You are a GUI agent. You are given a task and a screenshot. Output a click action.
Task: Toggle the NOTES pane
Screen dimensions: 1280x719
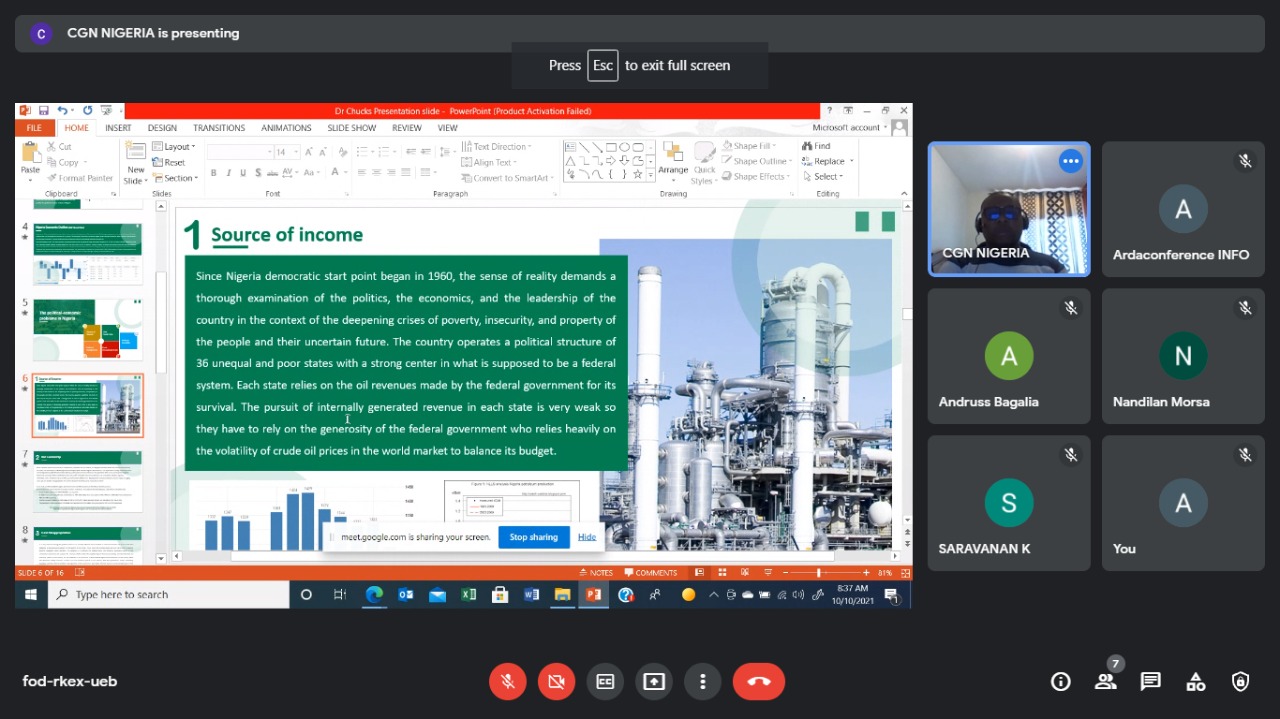(x=596, y=573)
